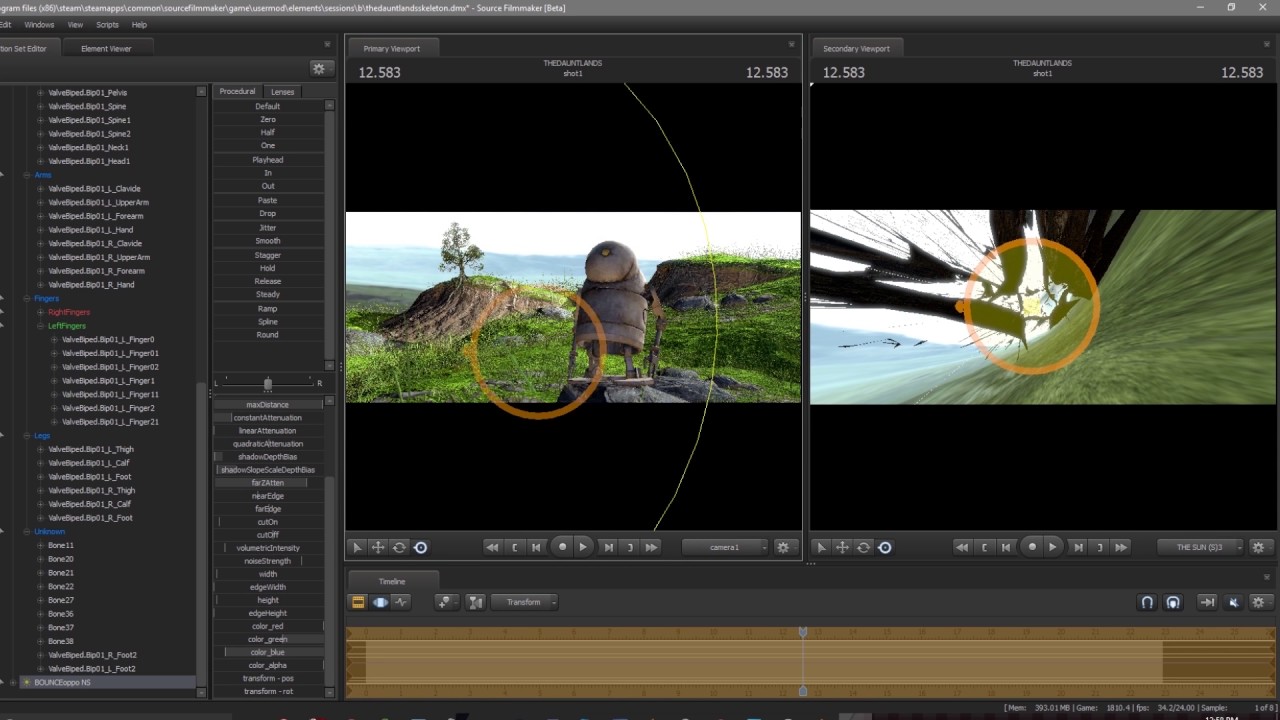Apply the Jitter procedural preset
The width and height of the screenshot is (1280, 720).
click(x=268, y=228)
